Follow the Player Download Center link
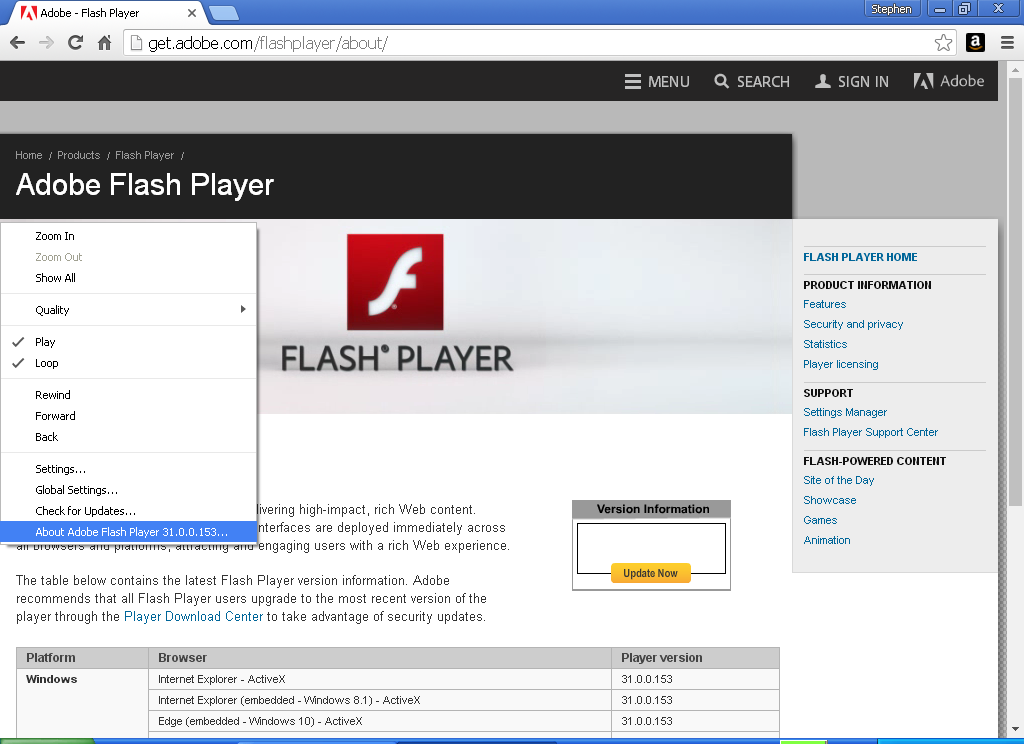The image size is (1024, 744). tap(193, 616)
